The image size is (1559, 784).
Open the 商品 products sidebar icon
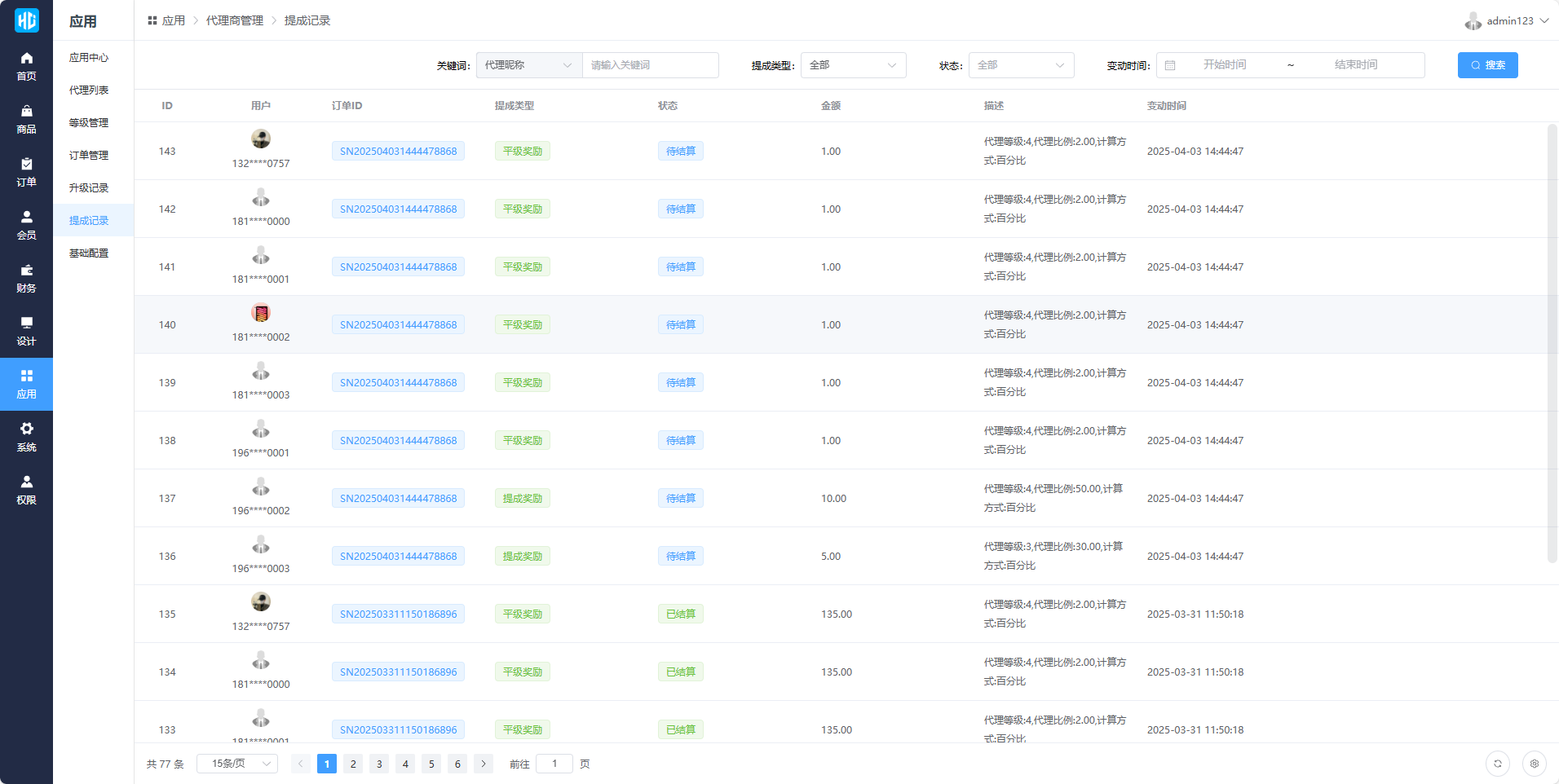point(26,119)
